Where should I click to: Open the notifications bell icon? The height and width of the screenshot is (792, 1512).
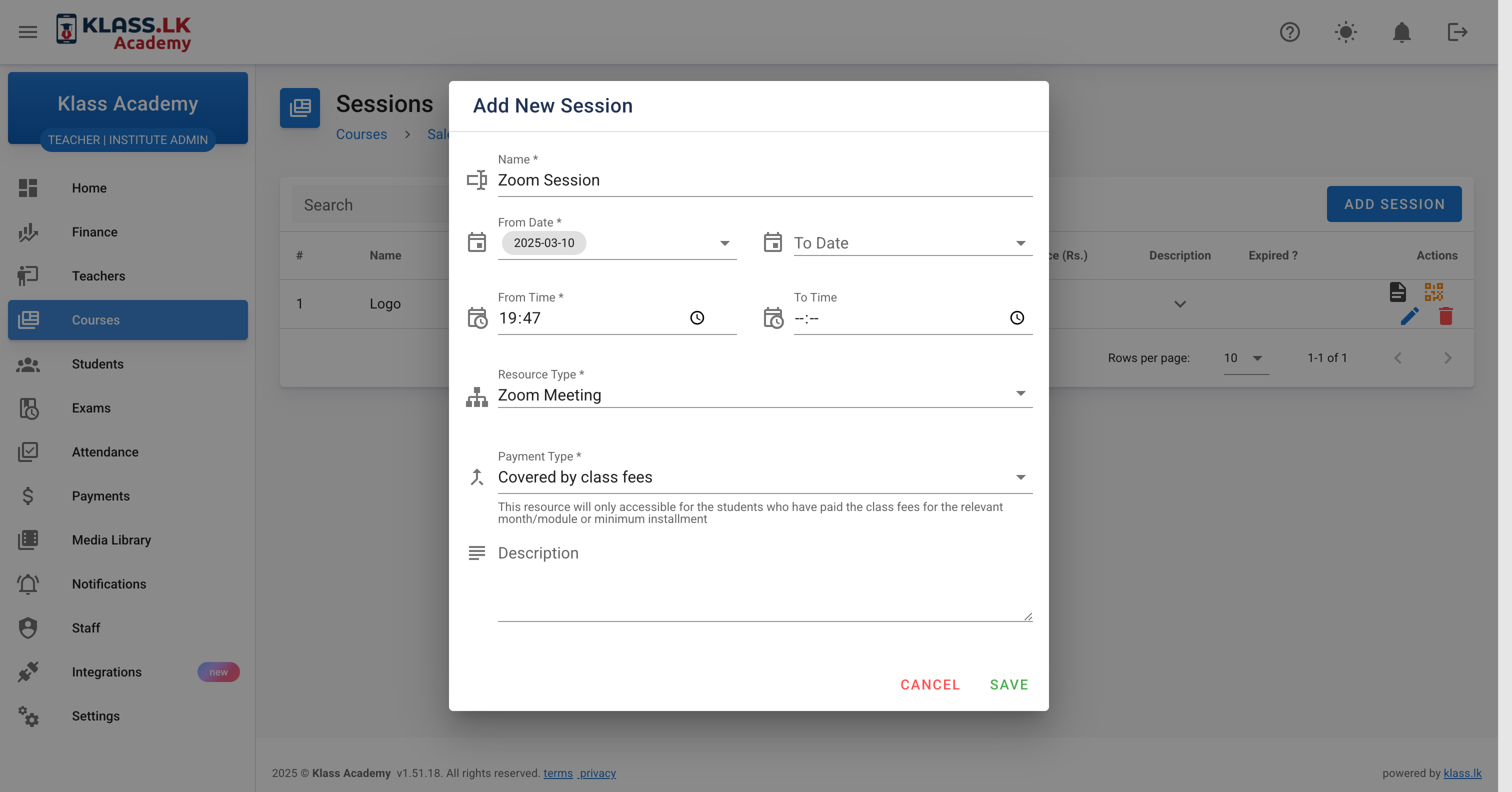tap(1401, 31)
